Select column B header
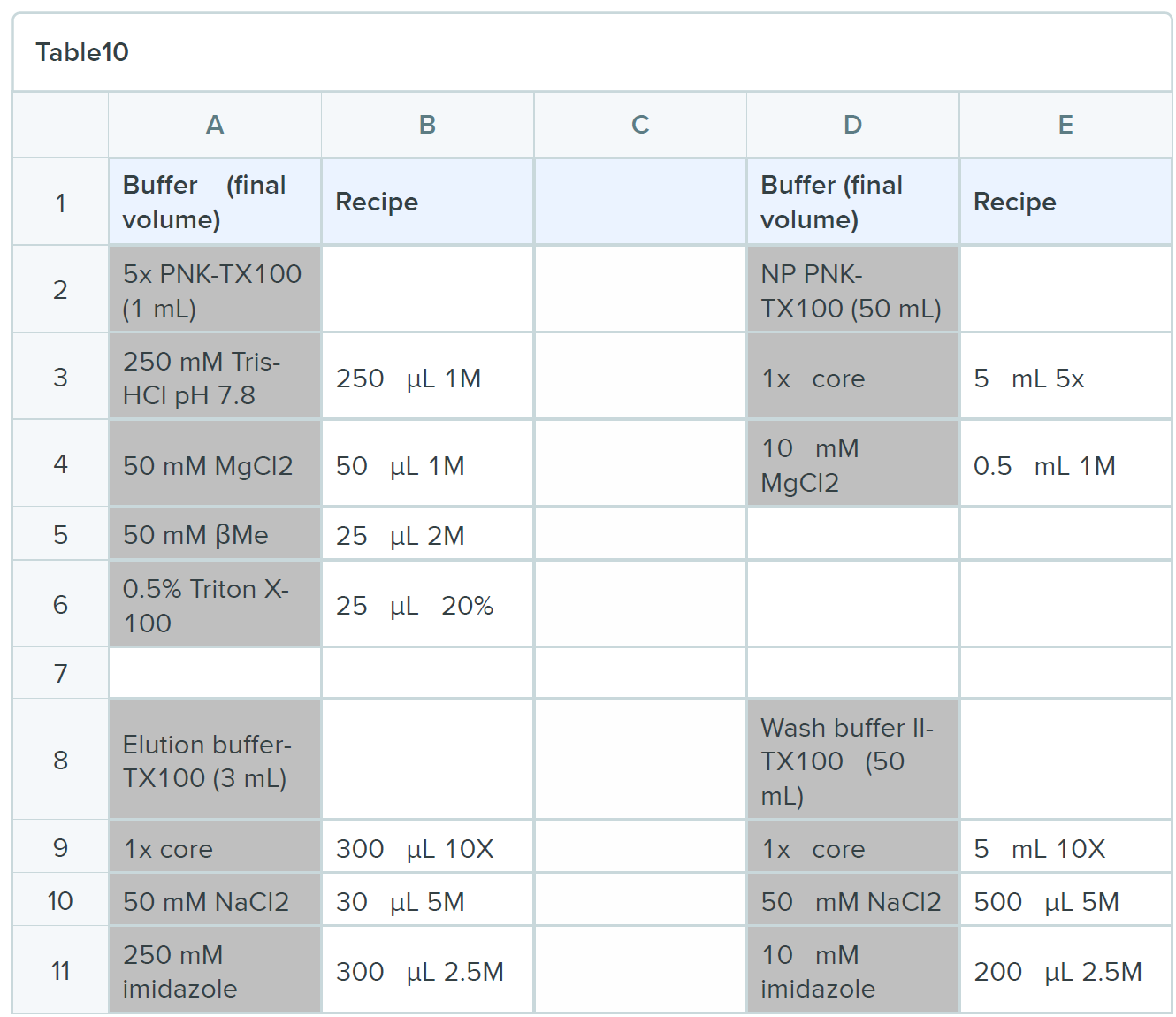 tap(427, 125)
